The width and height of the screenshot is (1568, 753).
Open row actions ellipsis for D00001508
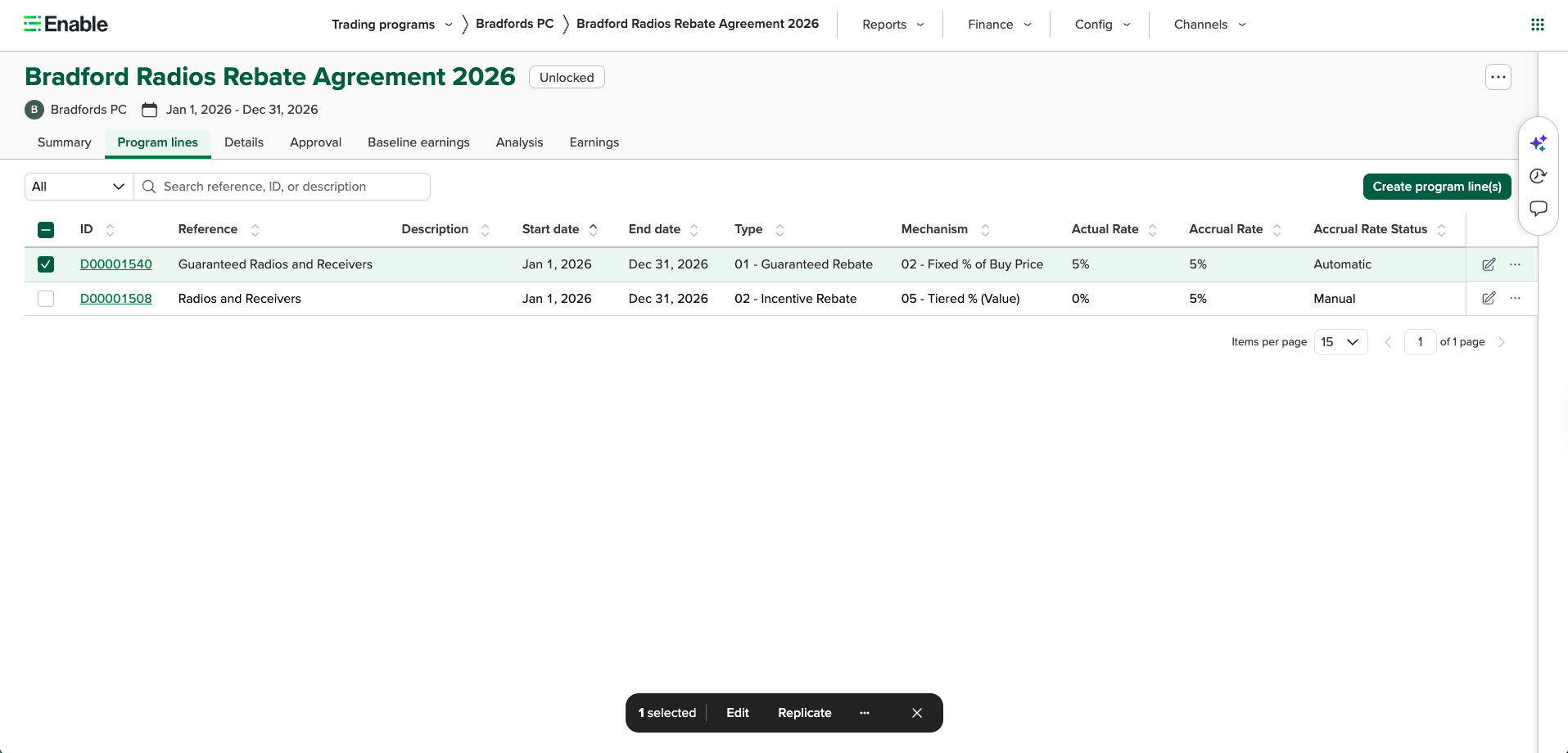click(1516, 299)
